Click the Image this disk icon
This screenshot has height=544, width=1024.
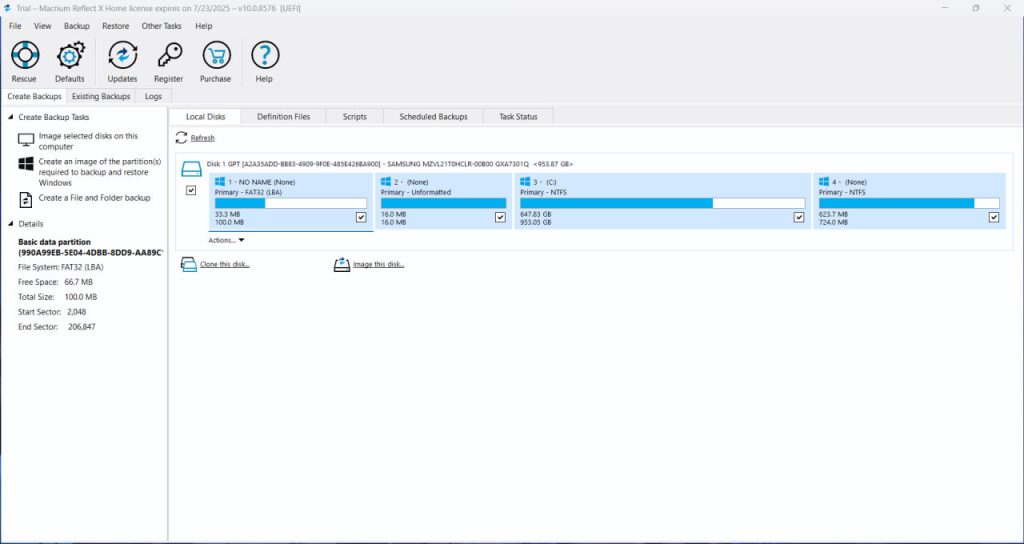tap(342, 264)
